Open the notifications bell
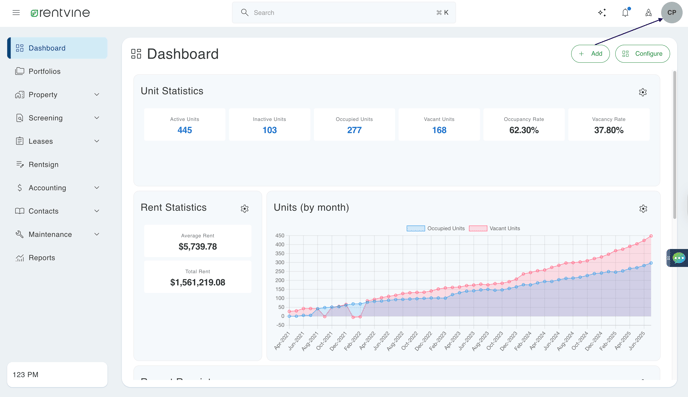 point(625,12)
